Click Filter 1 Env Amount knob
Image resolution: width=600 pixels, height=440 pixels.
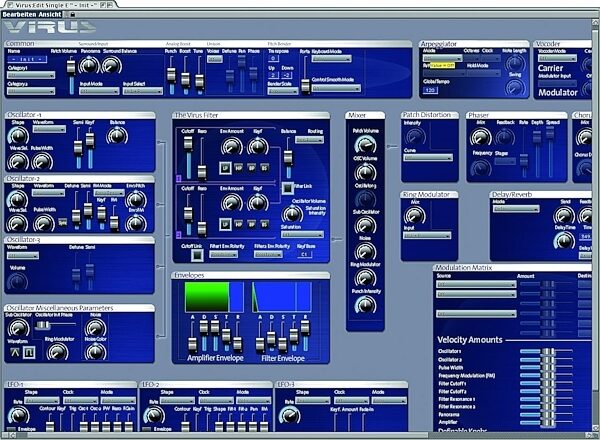(x=232, y=147)
